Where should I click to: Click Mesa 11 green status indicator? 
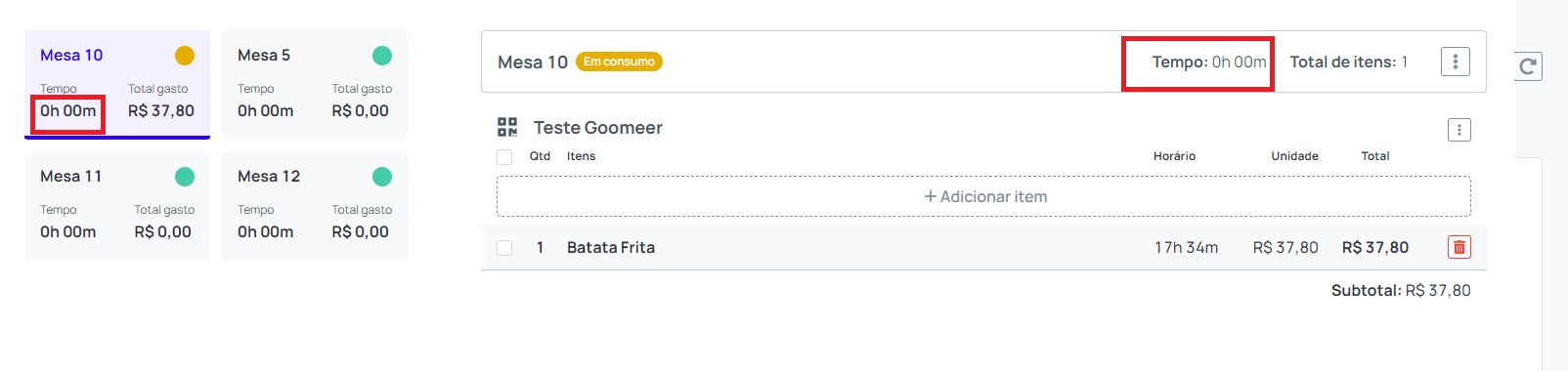click(x=185, y=177)
